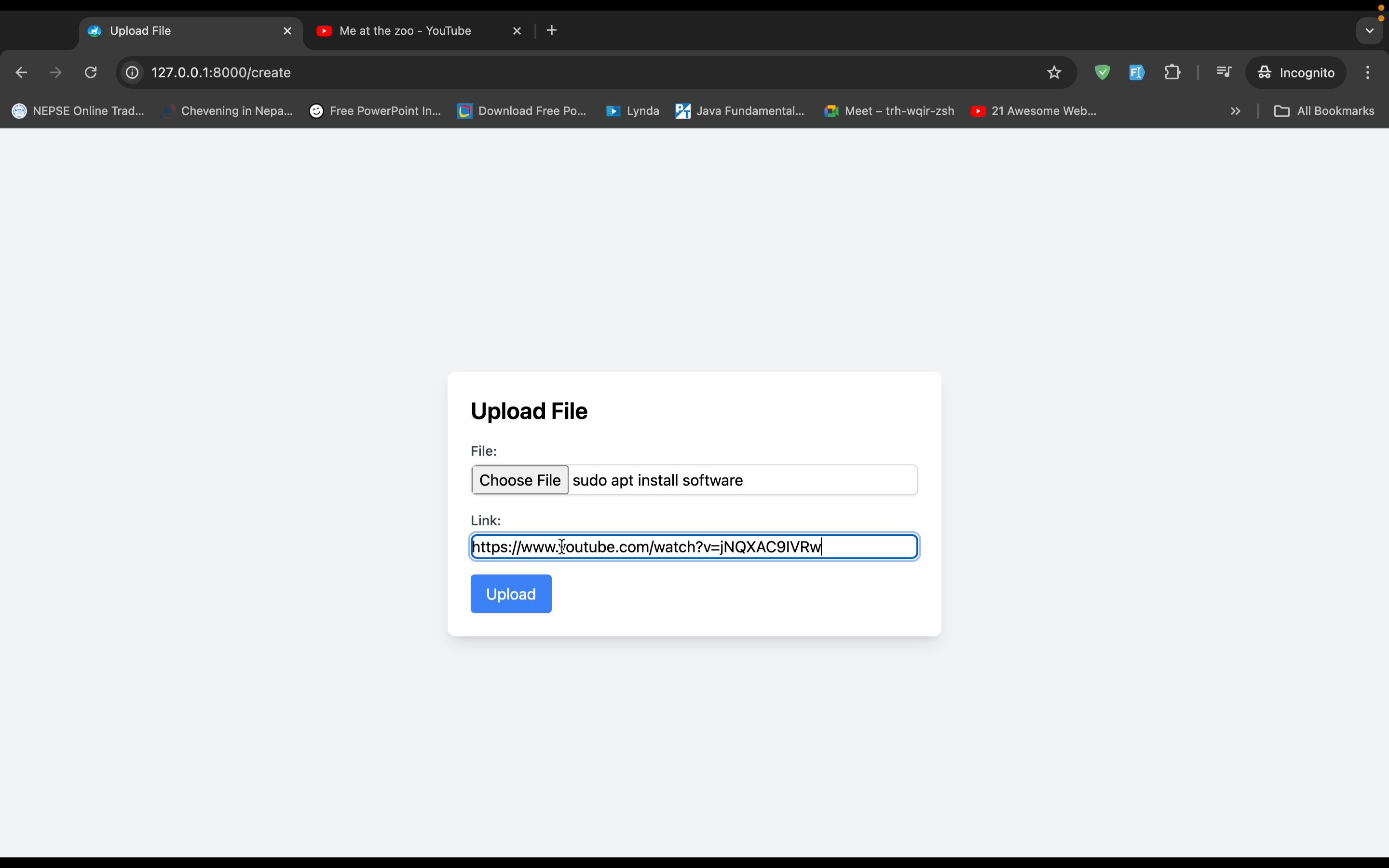Screen dimensions: 1389x868
Task: Show more bookmarks chevron
Action: coord(1236,111)
